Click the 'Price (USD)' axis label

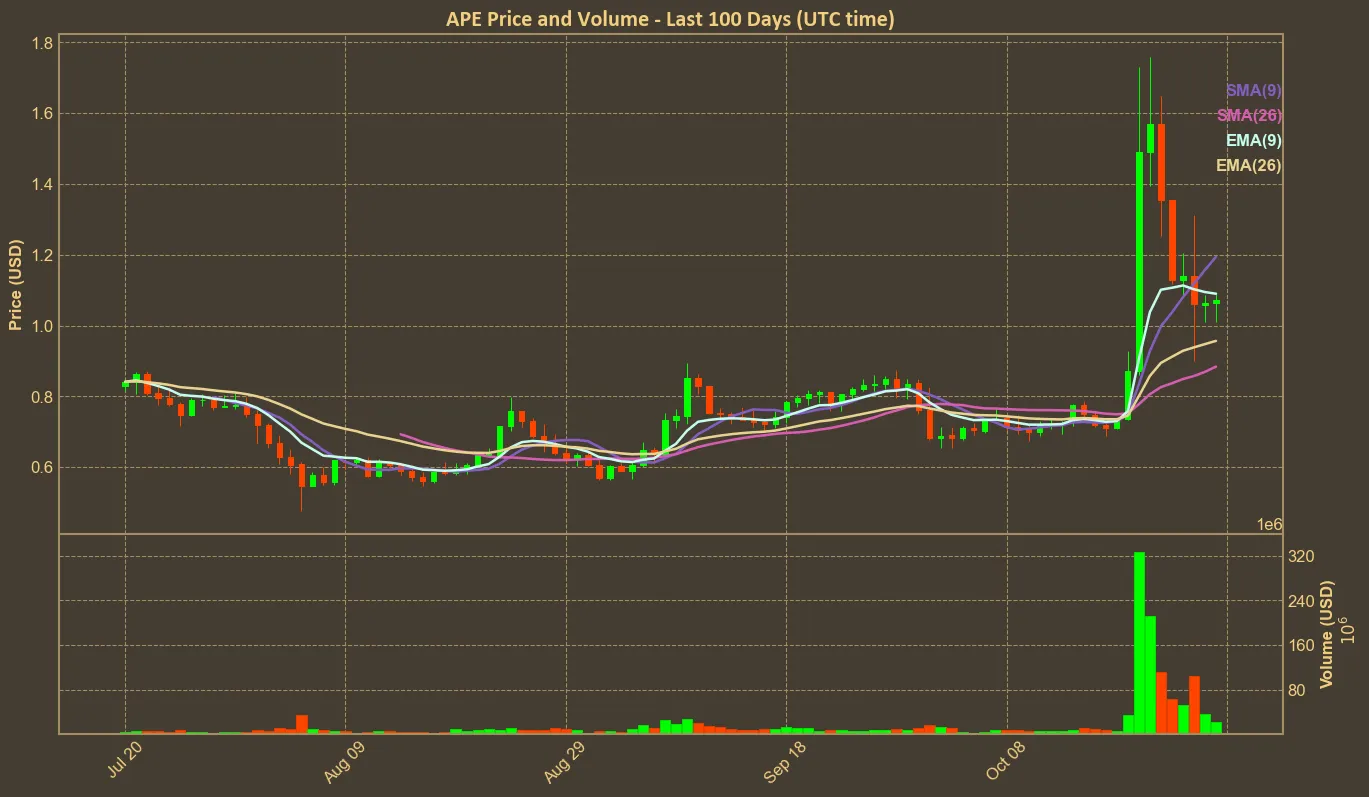[16, 285]
